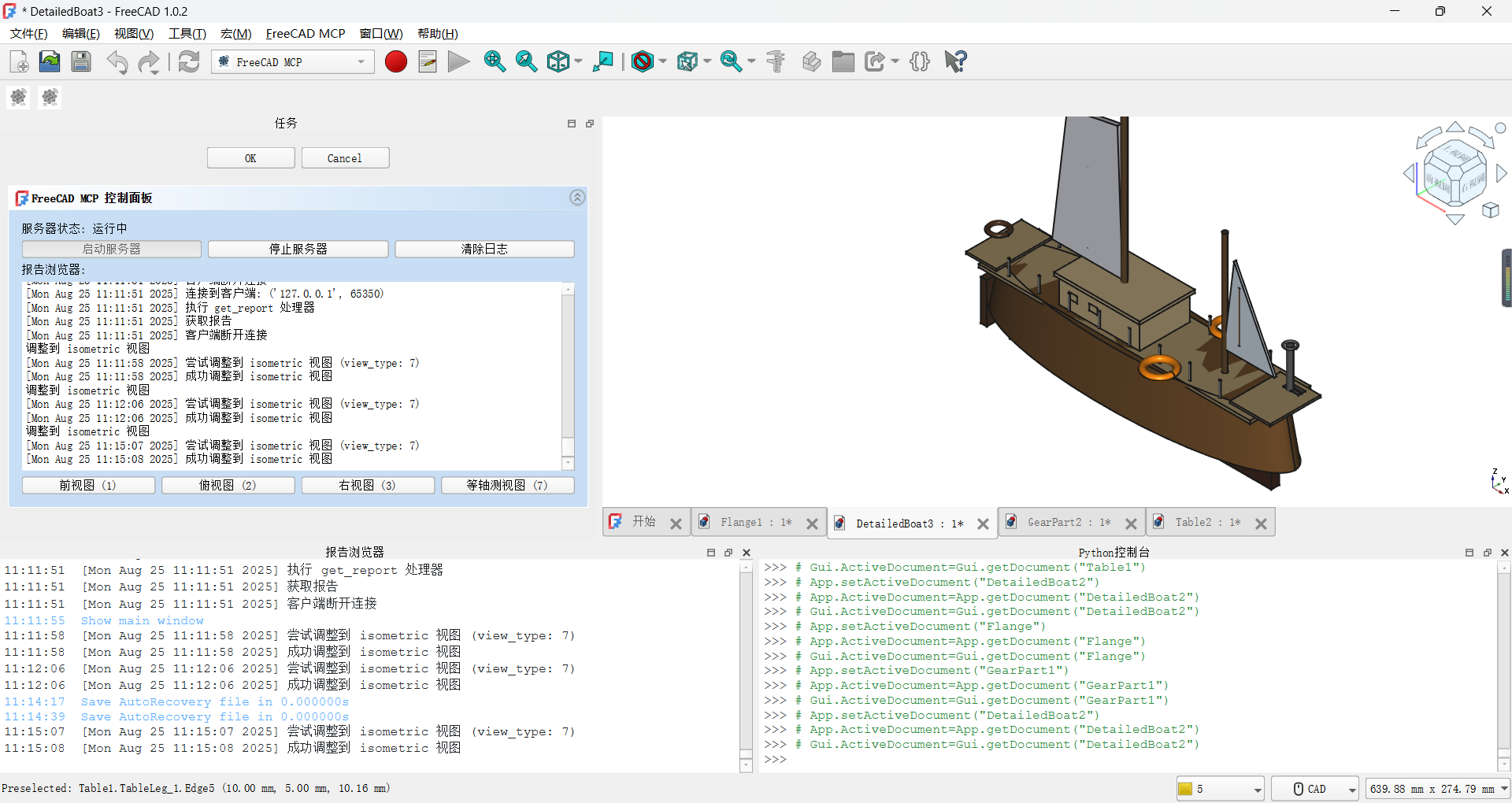The width and height of the screenshot is (1512, 803).
Task: Open the macro dialog
Action: click(x=427, y=61)
